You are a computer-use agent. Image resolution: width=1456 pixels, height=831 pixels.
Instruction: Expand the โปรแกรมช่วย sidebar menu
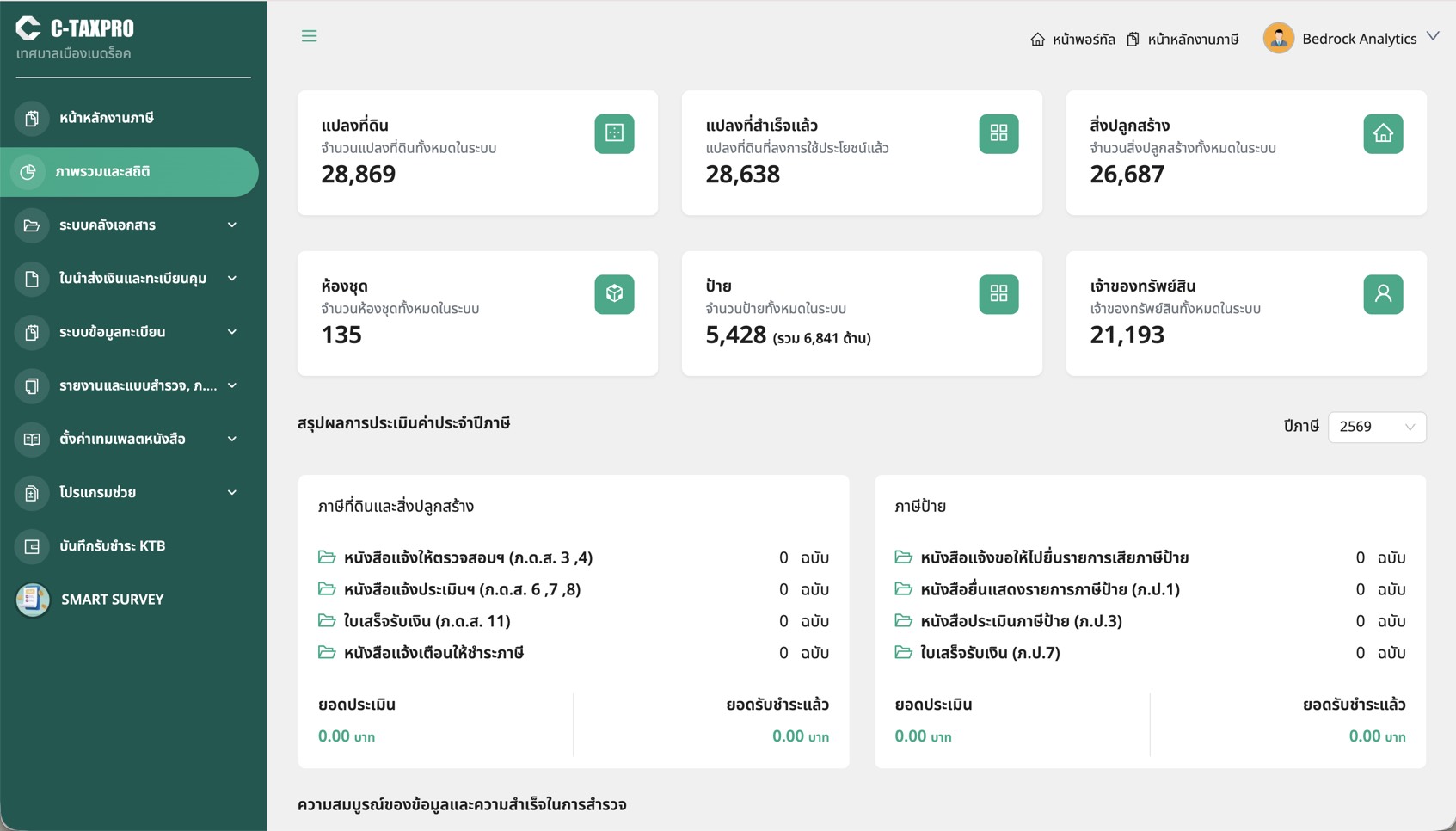[x=129, y=493]
